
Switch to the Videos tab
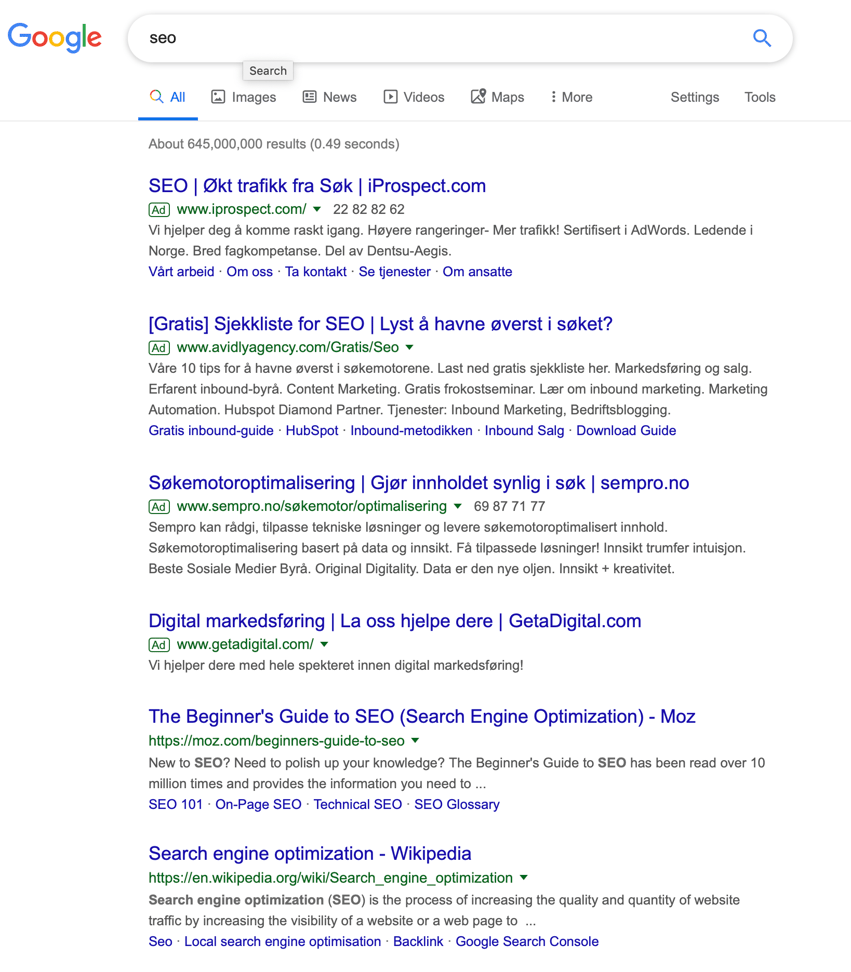[414, 97]
